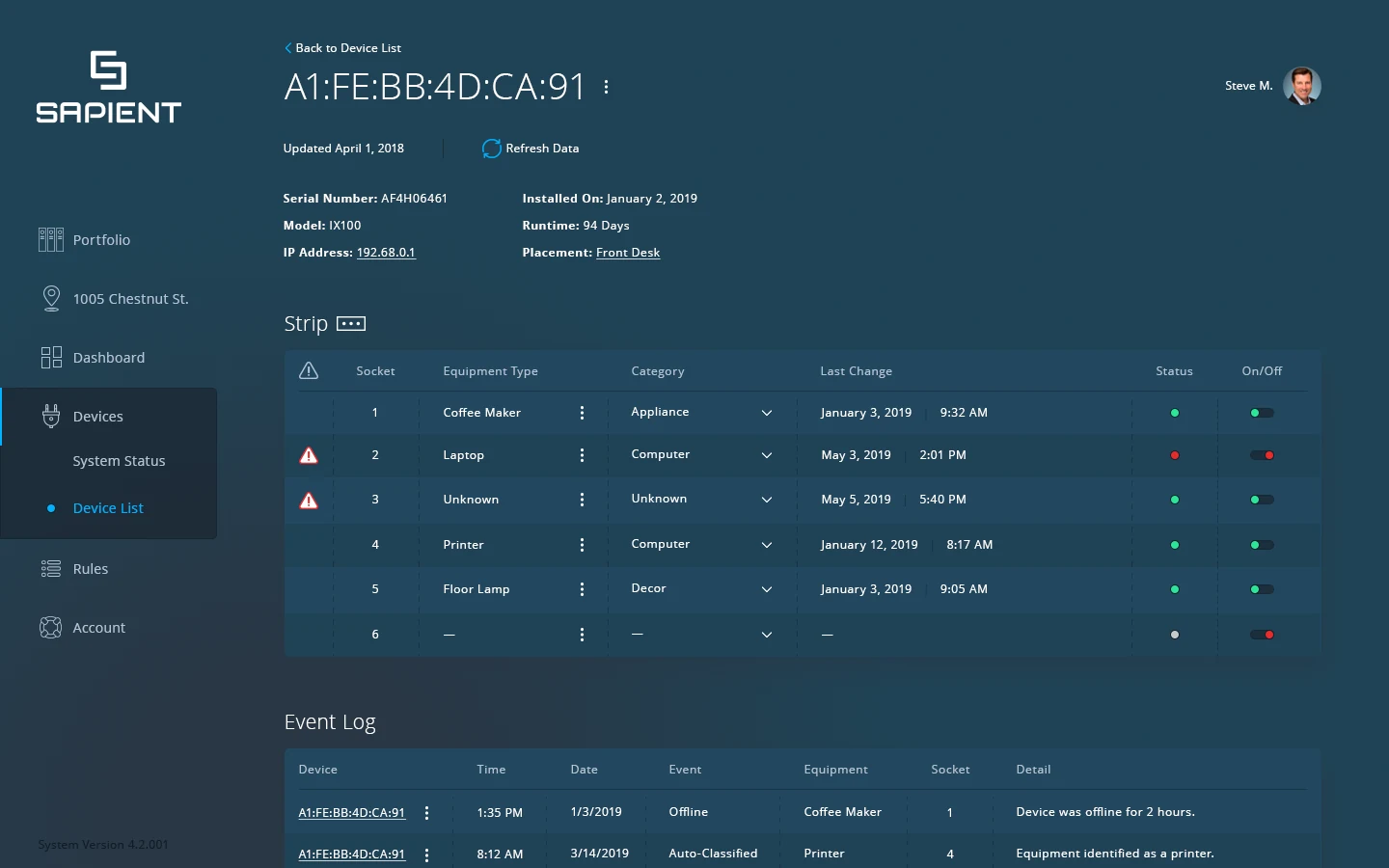Click location pin icon for 1005 Chestnut St.
The height and width of the screenshot is (868, 1389).
tap(51, 298)
